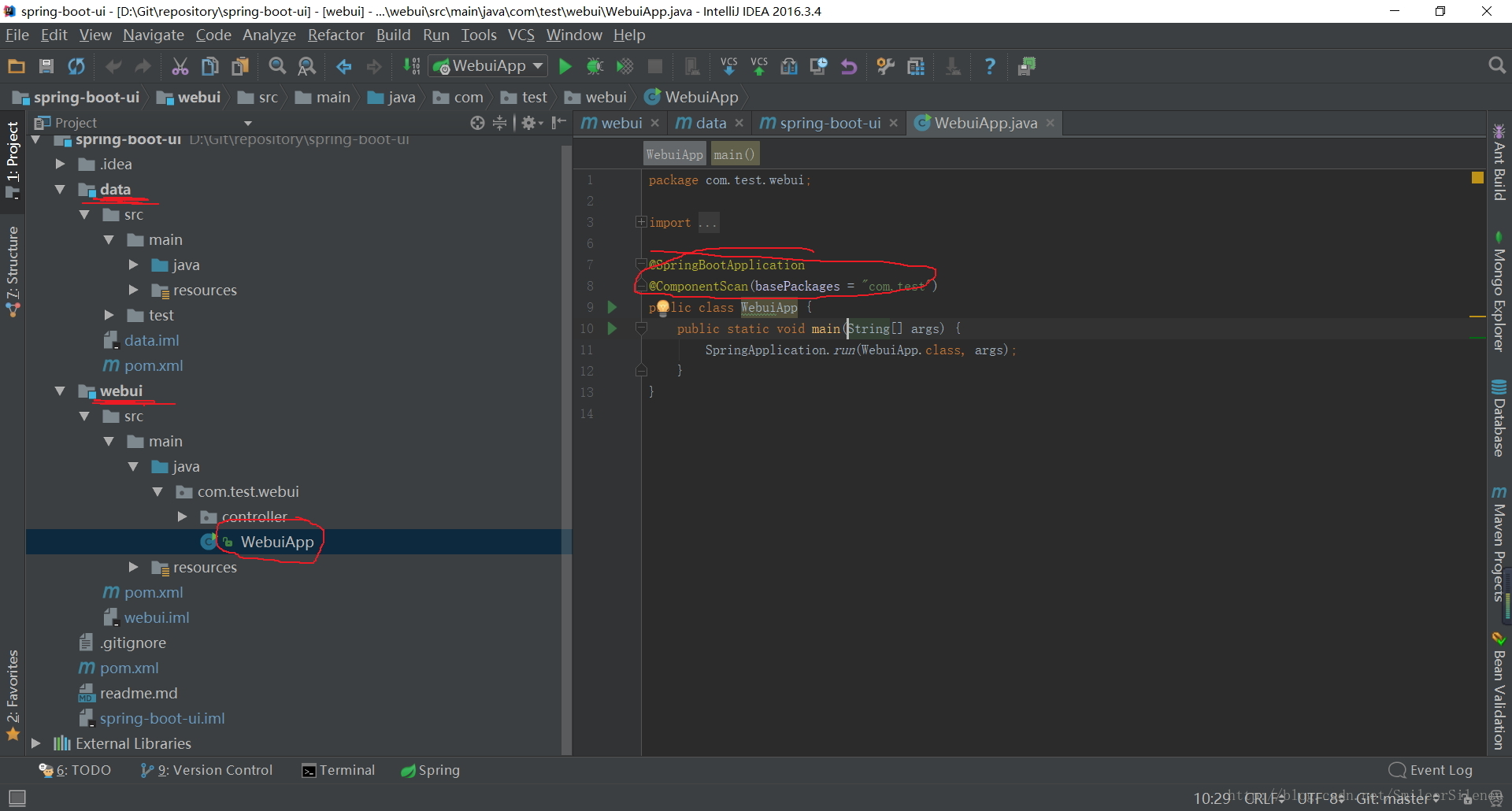Toggle the Bean Validation side panel
1512x811 pixels.
1499,691
